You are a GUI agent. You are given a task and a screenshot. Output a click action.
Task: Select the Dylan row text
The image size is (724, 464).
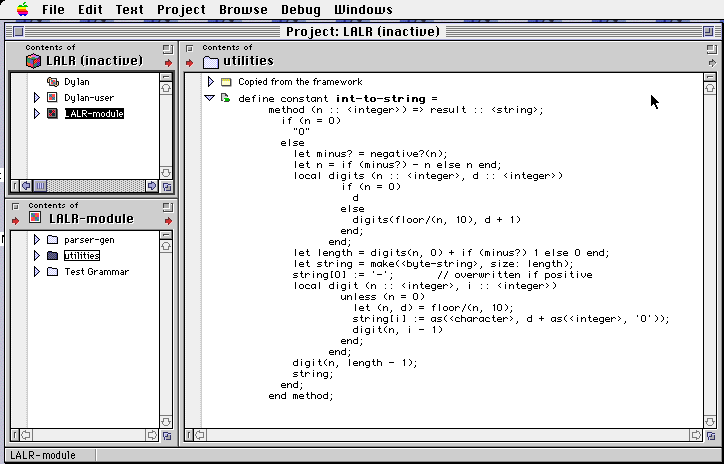click(x=77, y=82)
